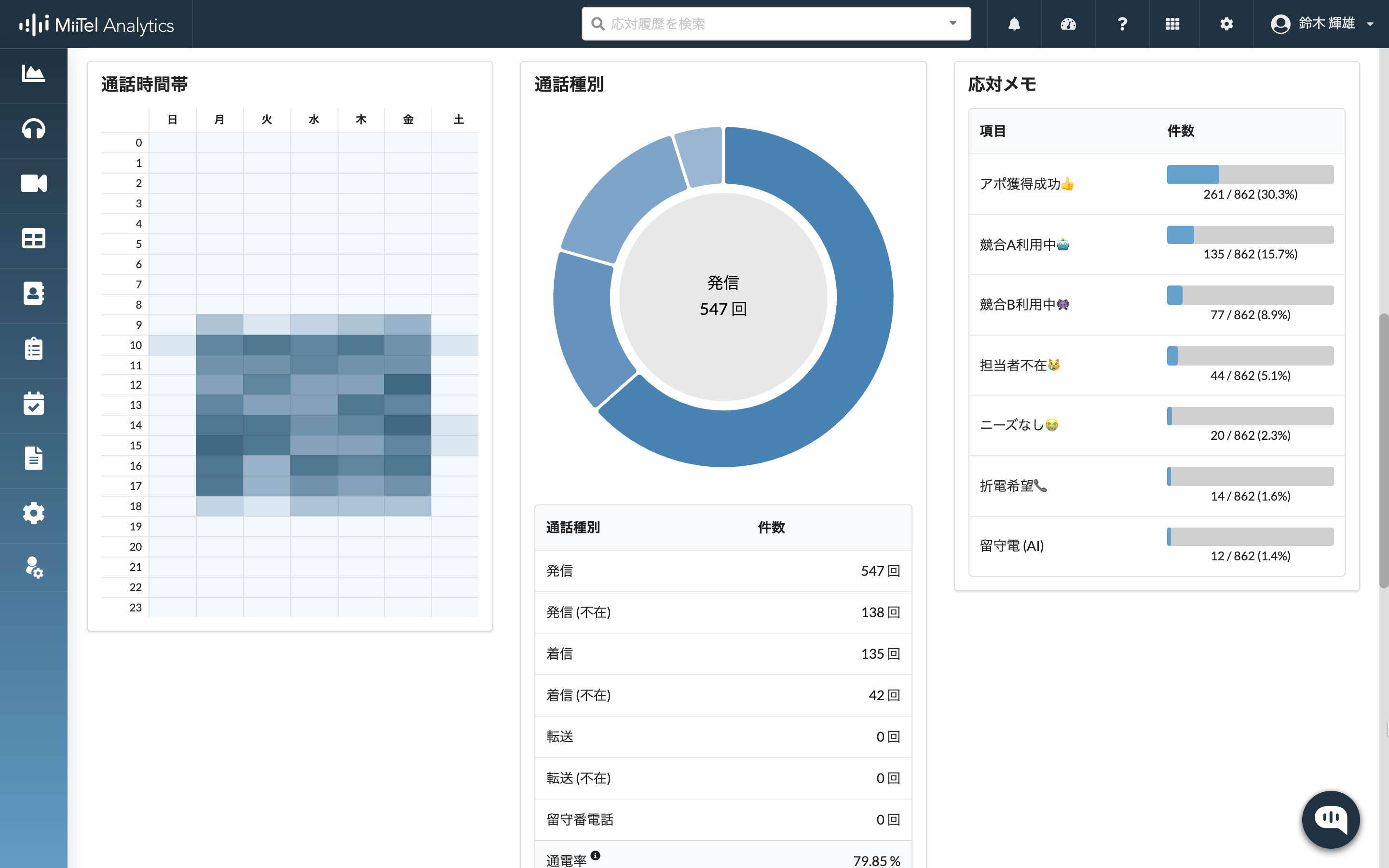The image size is (1389, 868).
Task: Open the video camera meetings icon
Action: (x=33, y=183)
